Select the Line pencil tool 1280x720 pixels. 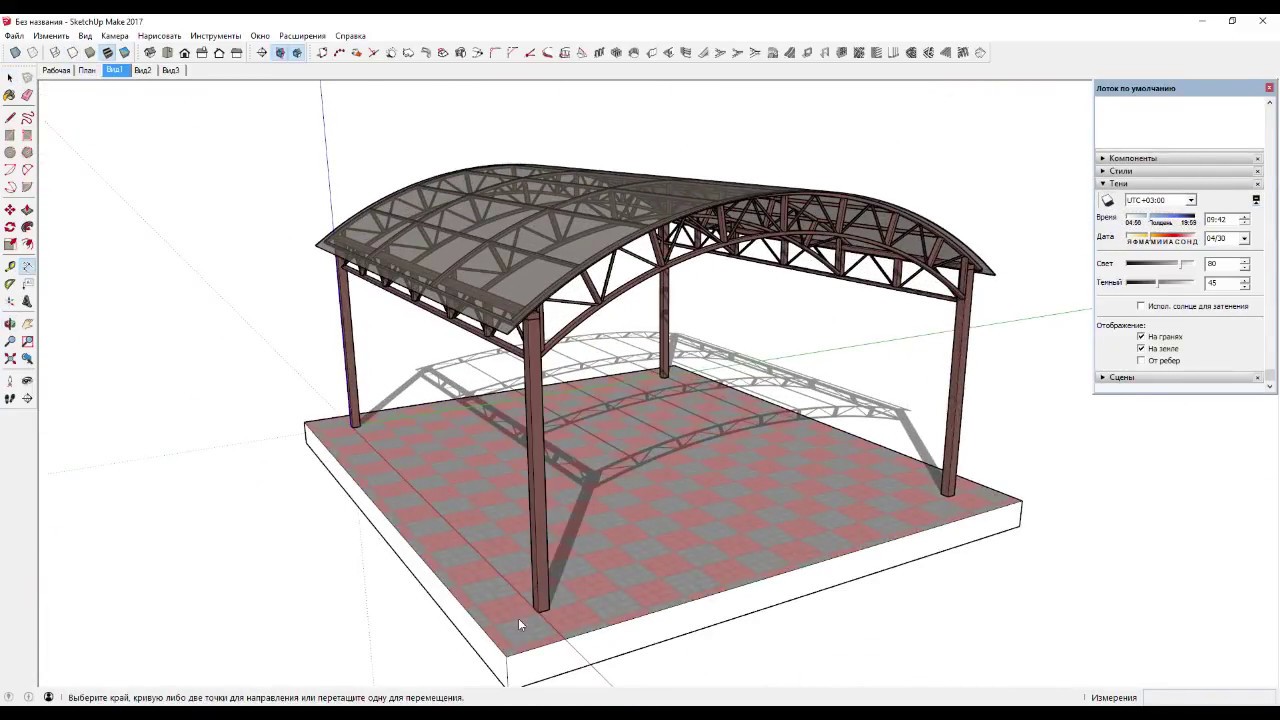point(10,118)
